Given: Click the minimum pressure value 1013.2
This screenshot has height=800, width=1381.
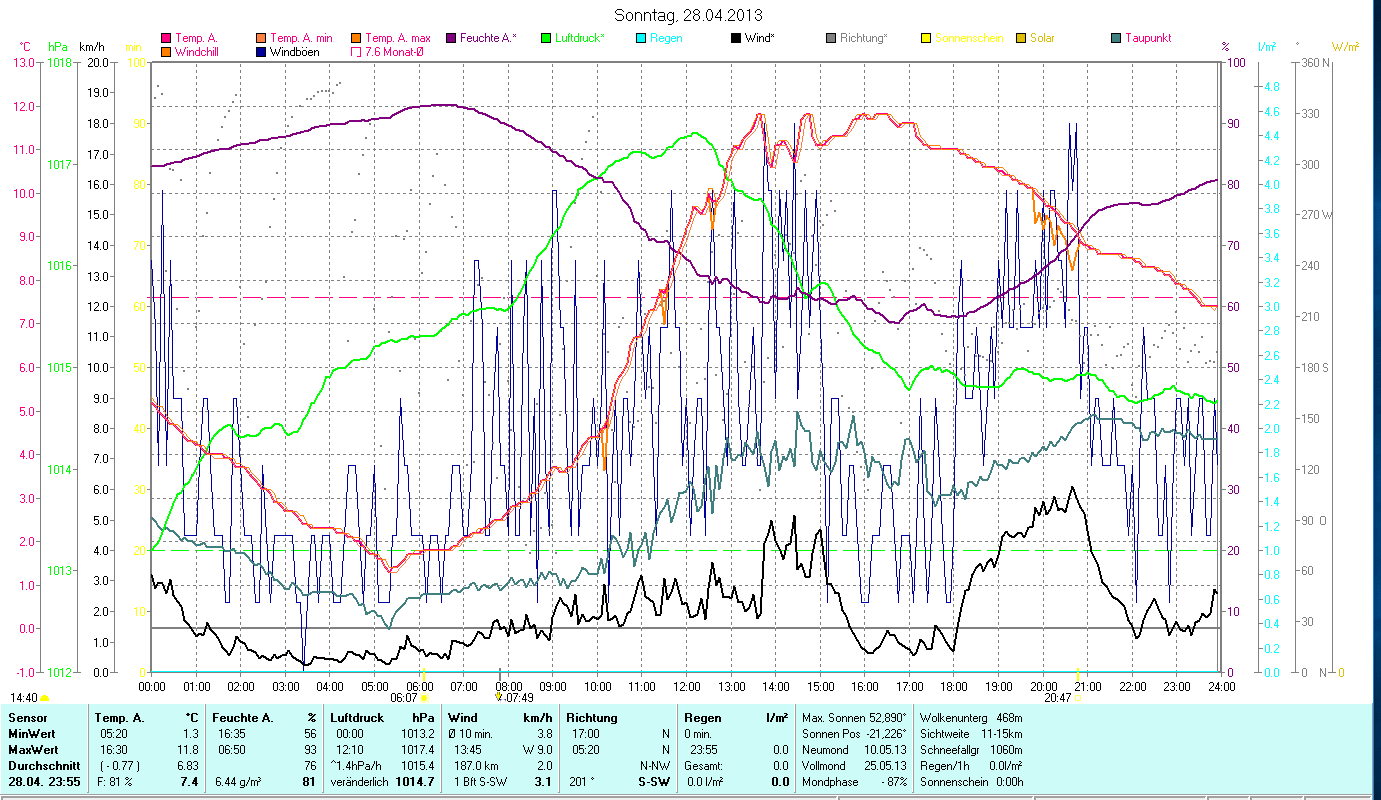Looking at the screenshot, I should tap(417, 734).
